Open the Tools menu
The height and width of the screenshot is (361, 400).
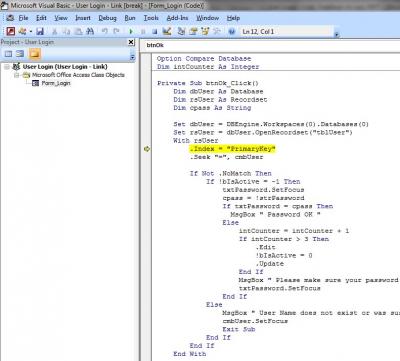(151, 18)
